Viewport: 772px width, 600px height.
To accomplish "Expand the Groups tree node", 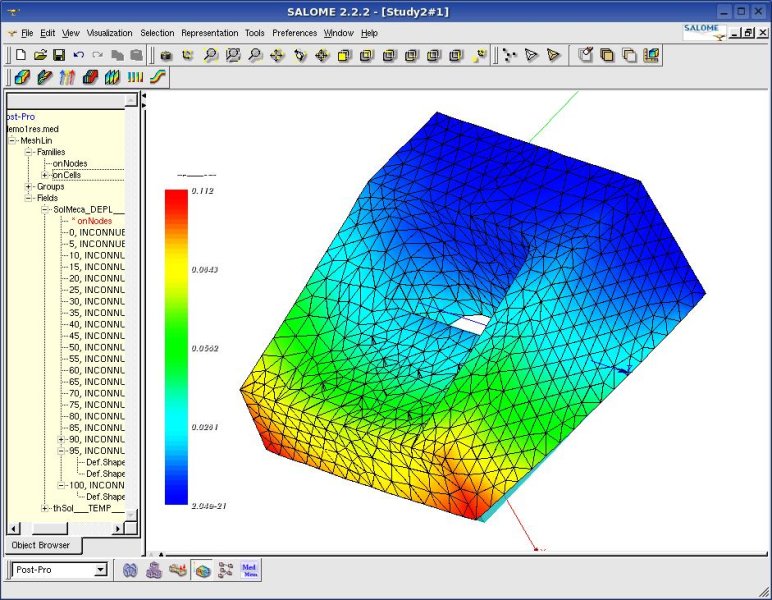I will [28, 187].
